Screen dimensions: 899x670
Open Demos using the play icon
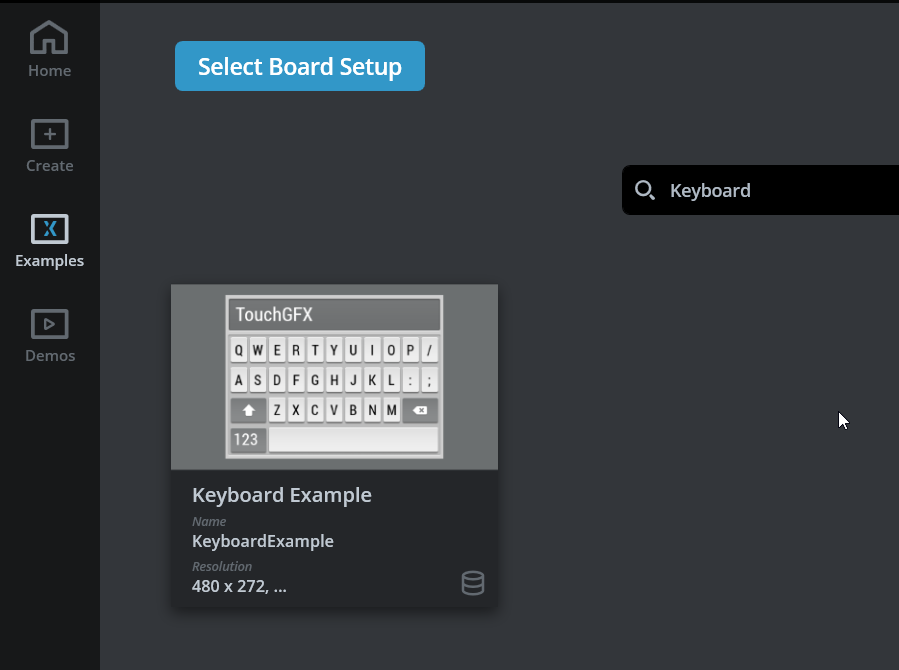click(x=49, y=322)
